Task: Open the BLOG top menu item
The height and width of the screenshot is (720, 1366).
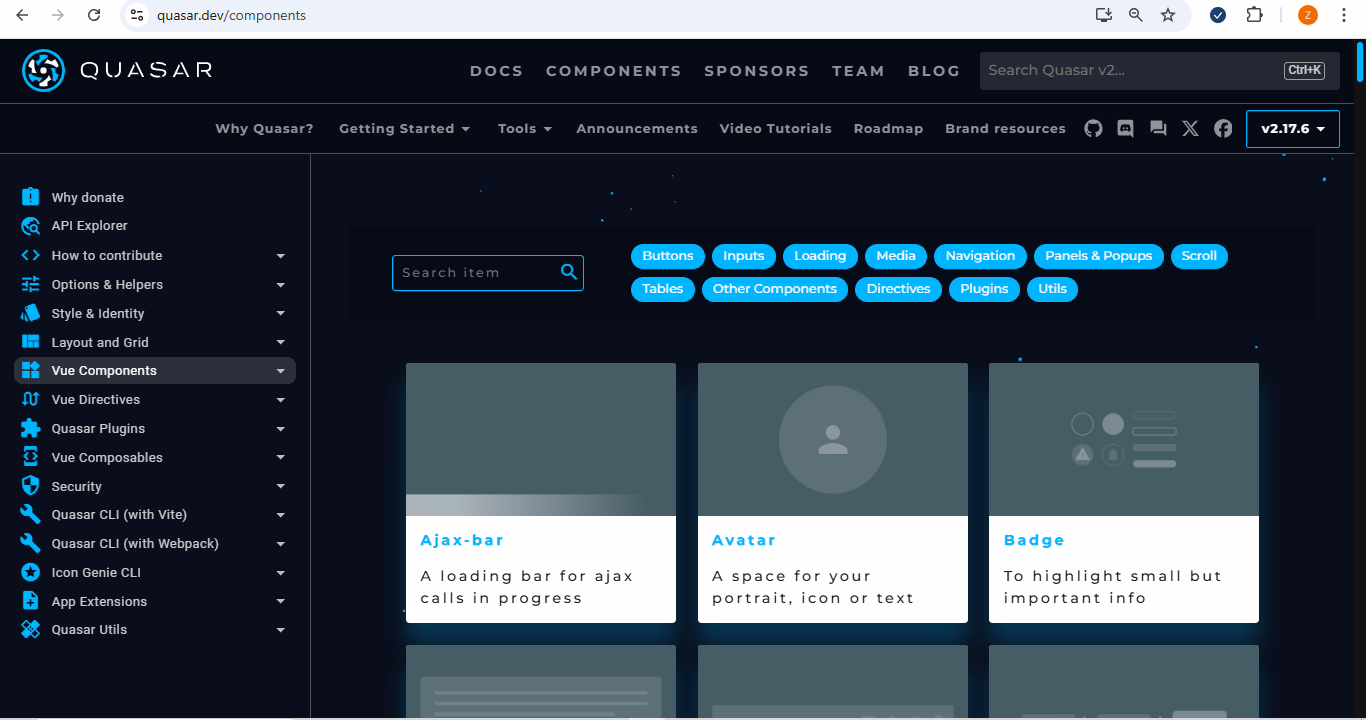Action: point(934,71)
